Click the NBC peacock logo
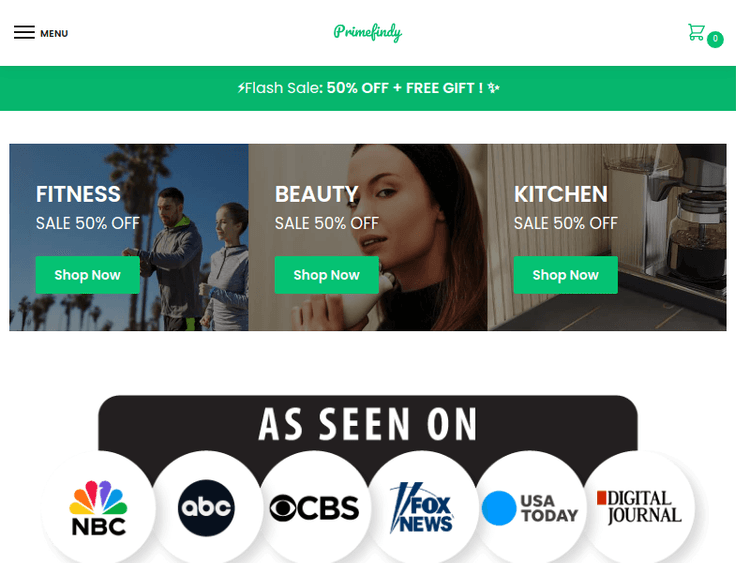Viewport: 750px width, 563px height. (98, 508)
